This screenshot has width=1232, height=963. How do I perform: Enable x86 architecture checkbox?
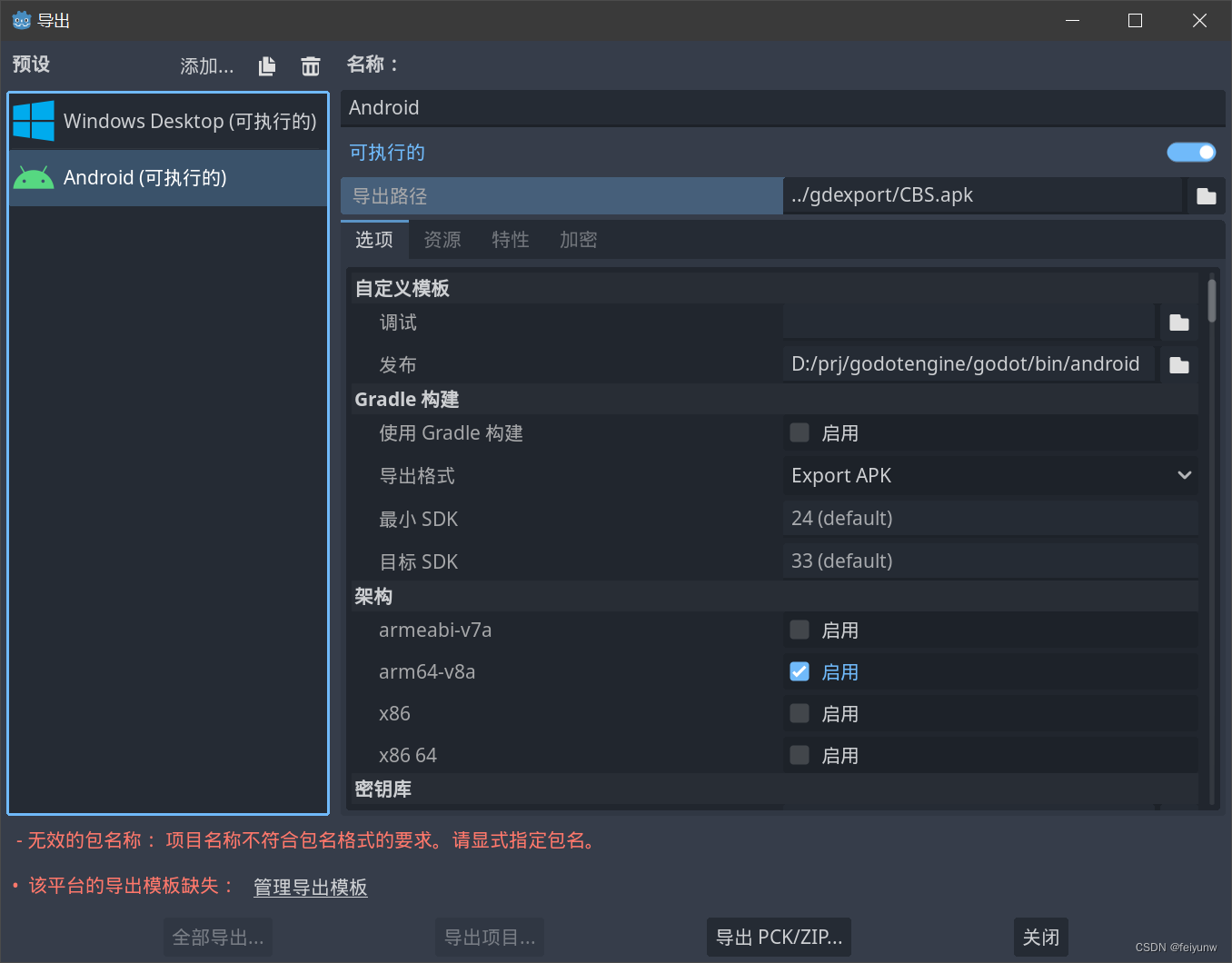click(800, 713)
